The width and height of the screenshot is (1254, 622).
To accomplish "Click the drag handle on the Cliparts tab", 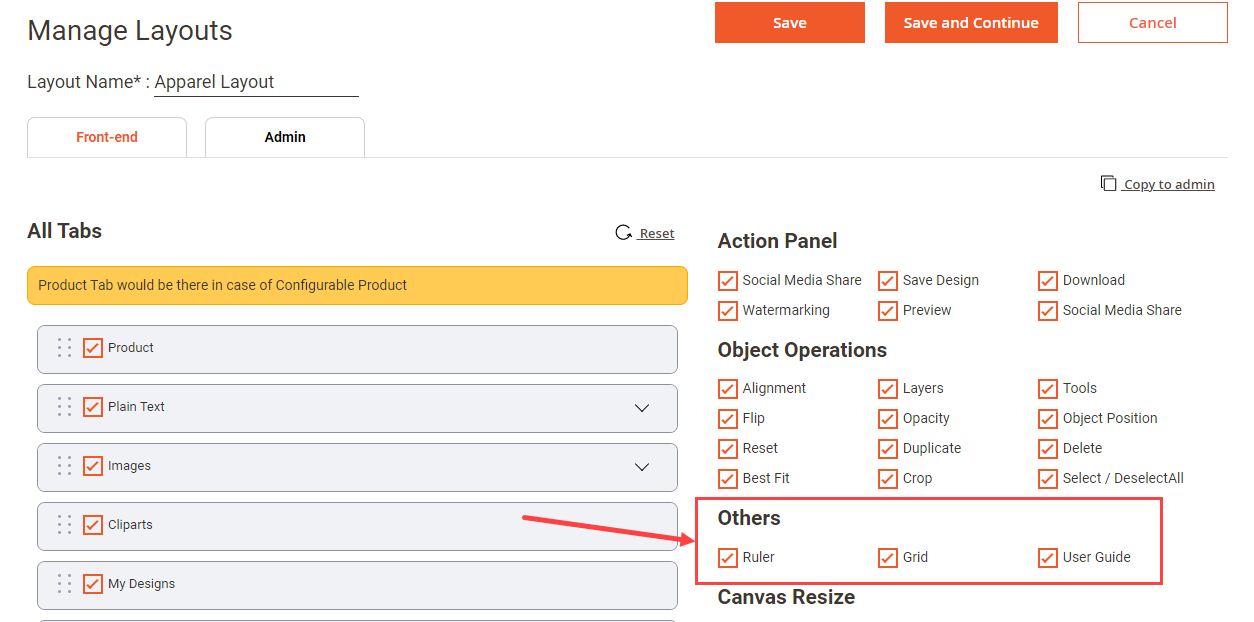I will (x=64, y=525).
